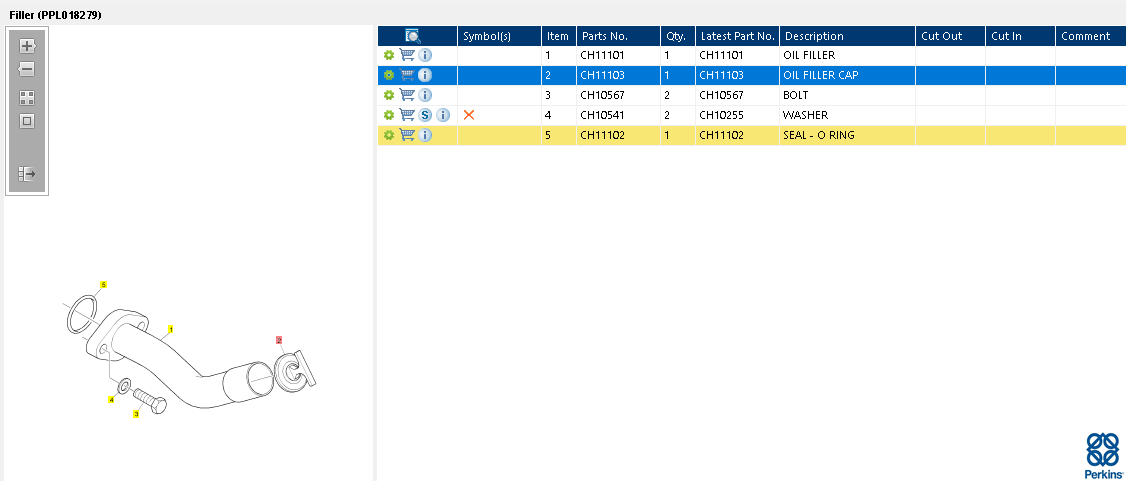Click the single-square view icon in diagram toolbar
The height and width of the screenshot is (481, 1126).
27,122
